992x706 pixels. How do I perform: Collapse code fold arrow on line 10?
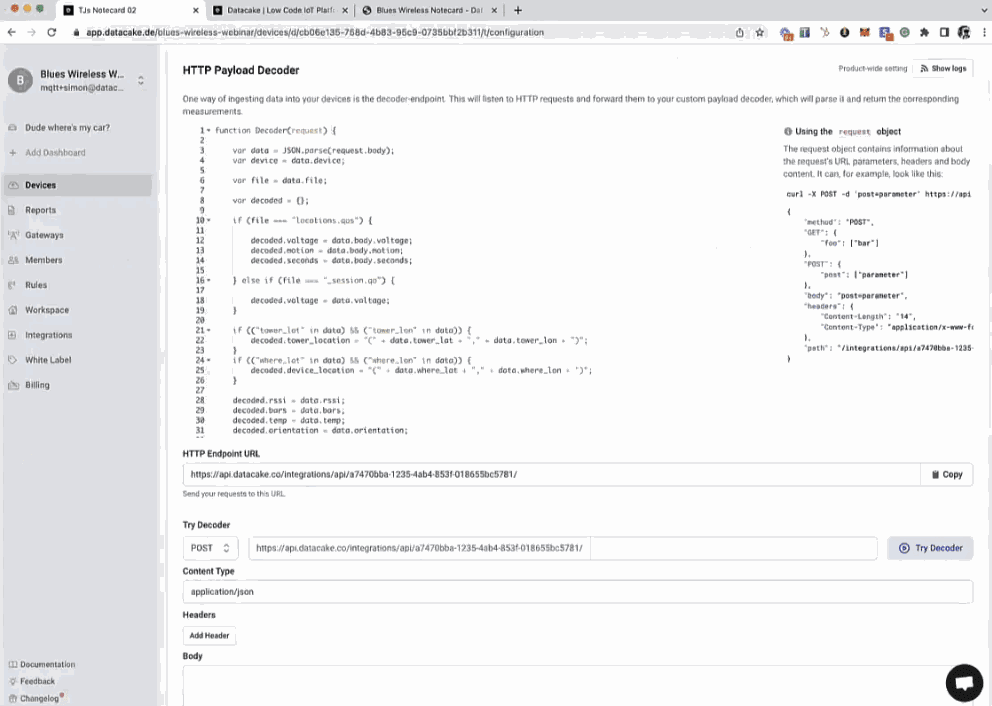click(209, 220)
